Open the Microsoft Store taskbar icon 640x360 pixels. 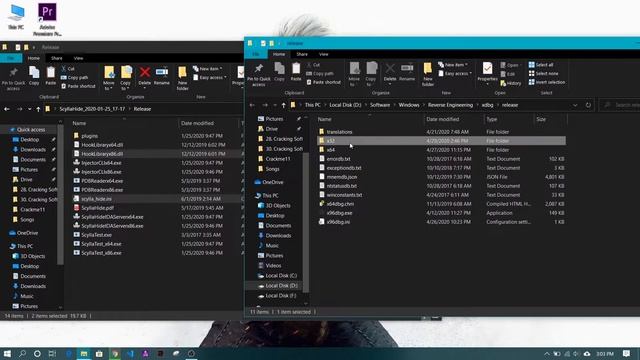[x=99, y=353]
